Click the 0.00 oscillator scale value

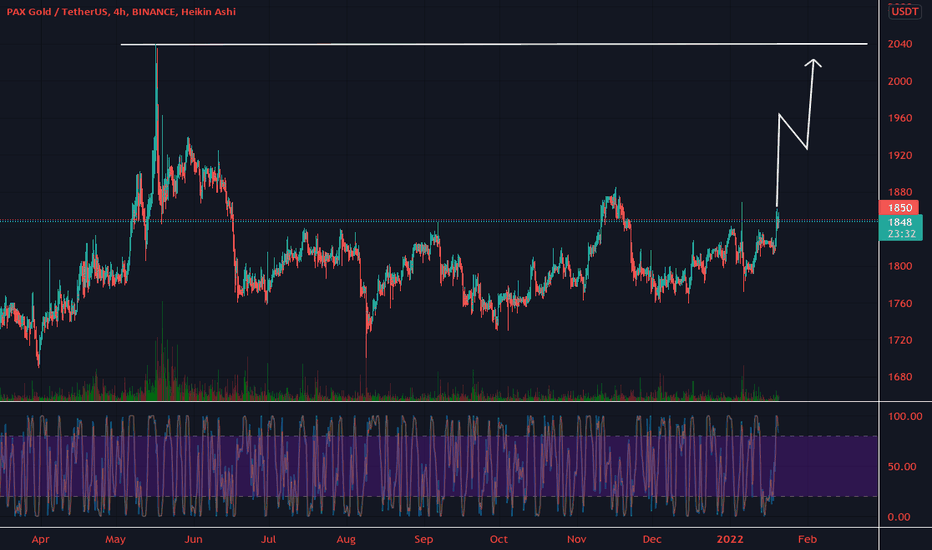click(x=899, y=517)
